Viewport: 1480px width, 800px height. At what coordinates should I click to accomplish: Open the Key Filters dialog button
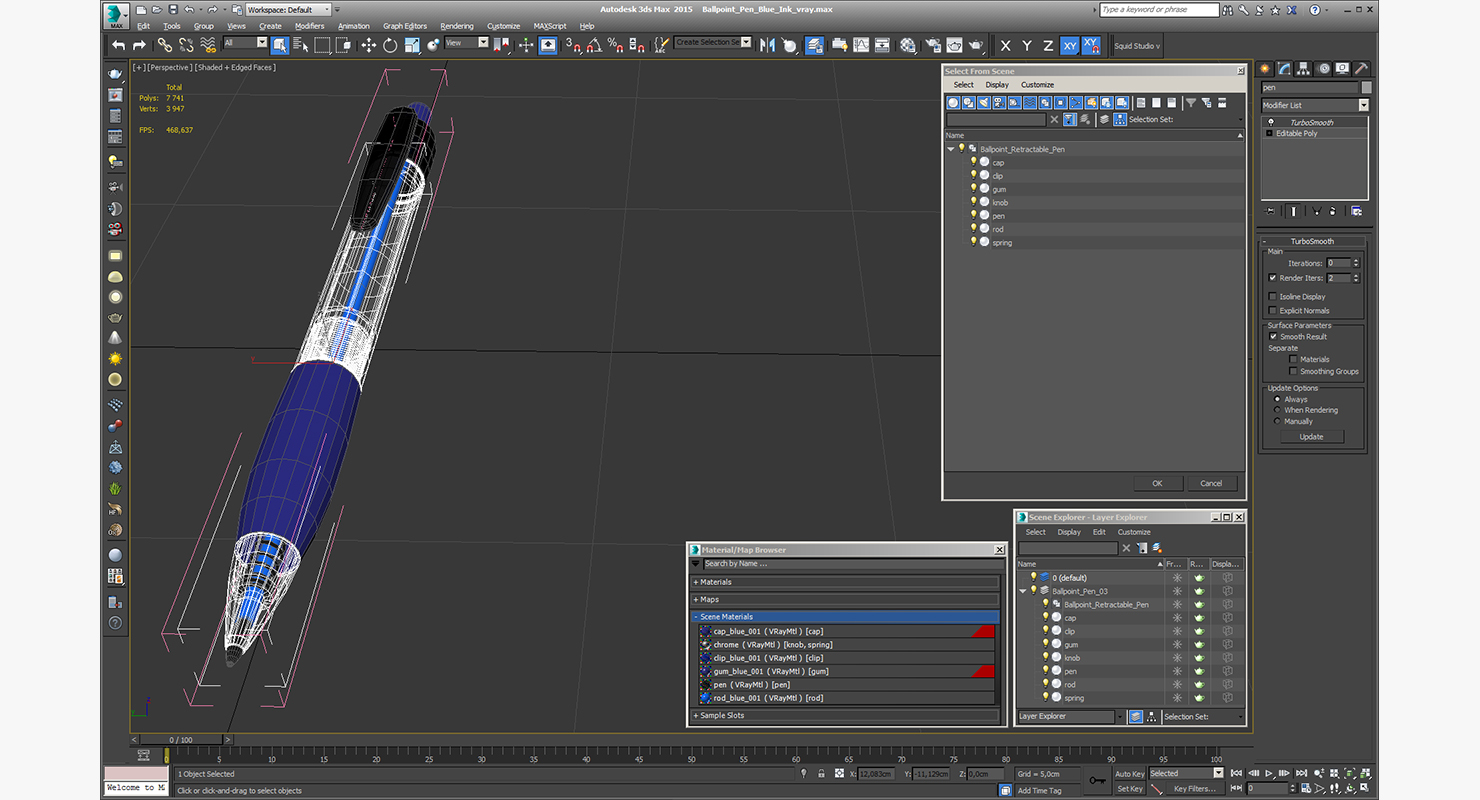point(1195,789)
